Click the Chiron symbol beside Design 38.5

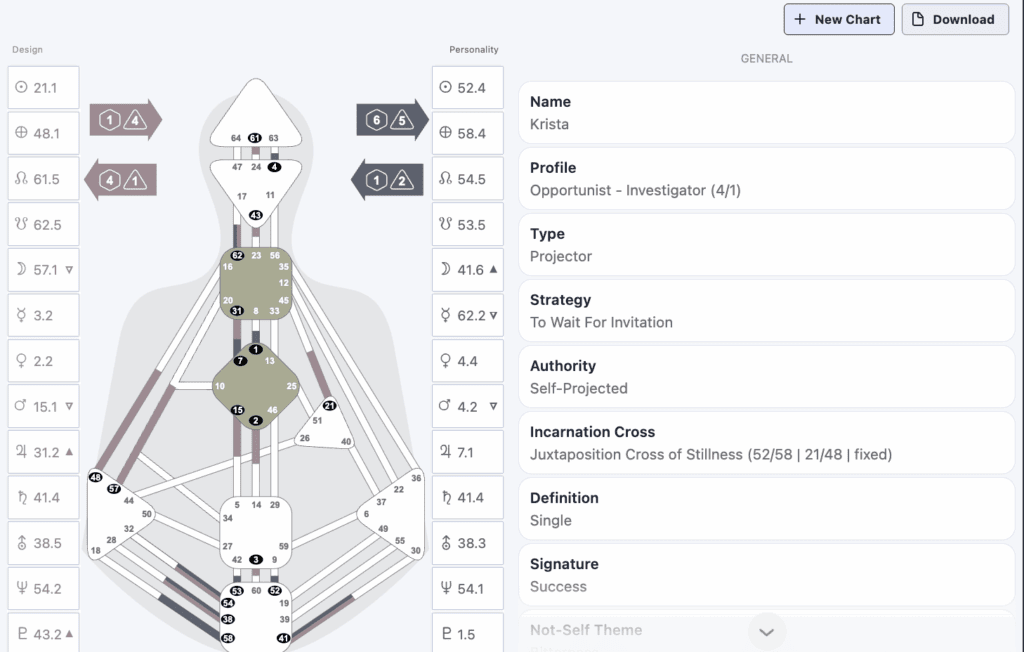[x=20, y=543]
